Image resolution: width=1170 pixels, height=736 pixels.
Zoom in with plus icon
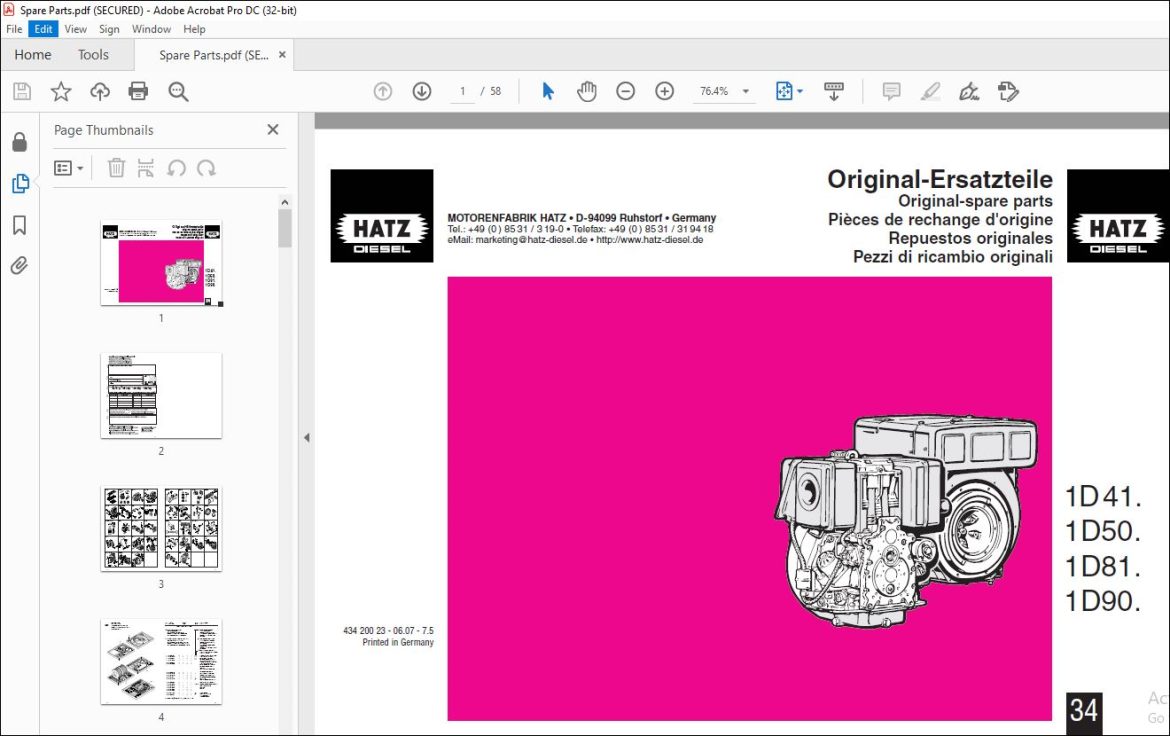coord(664,91)
